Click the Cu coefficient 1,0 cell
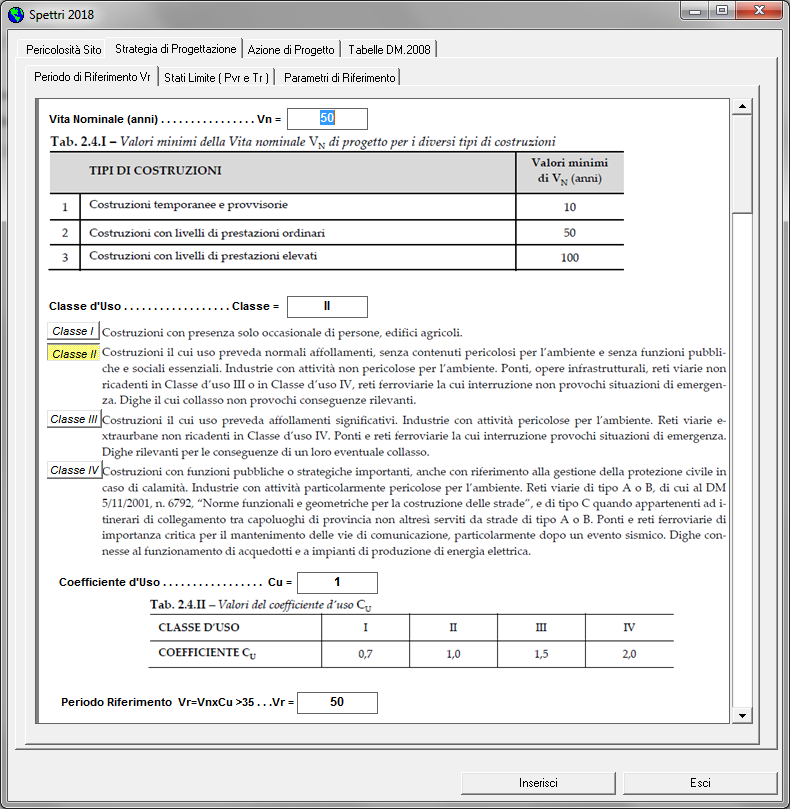 pyautogui.click(x=454, y=654)
